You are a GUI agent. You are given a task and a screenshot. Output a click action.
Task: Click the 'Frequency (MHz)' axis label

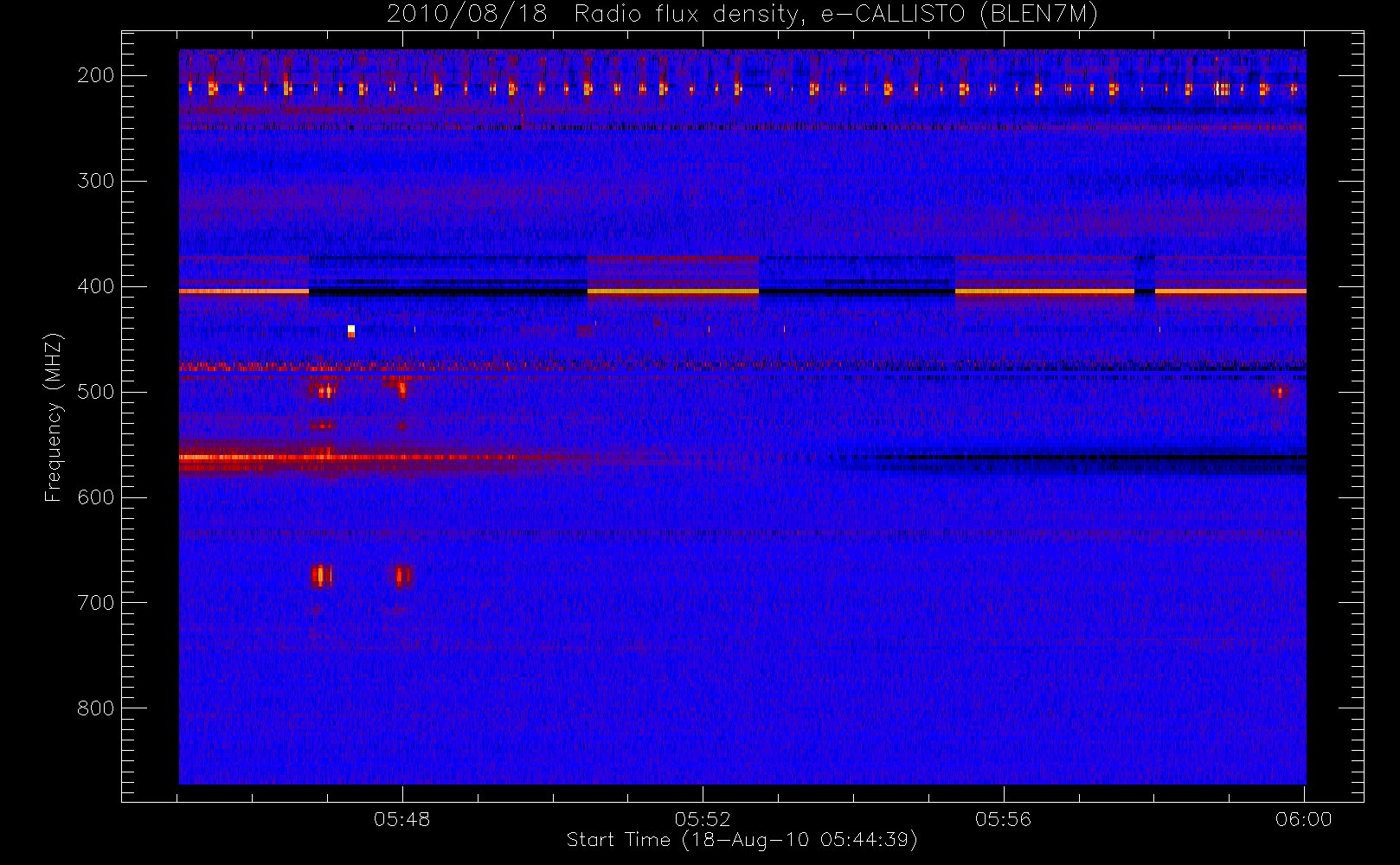54,417
